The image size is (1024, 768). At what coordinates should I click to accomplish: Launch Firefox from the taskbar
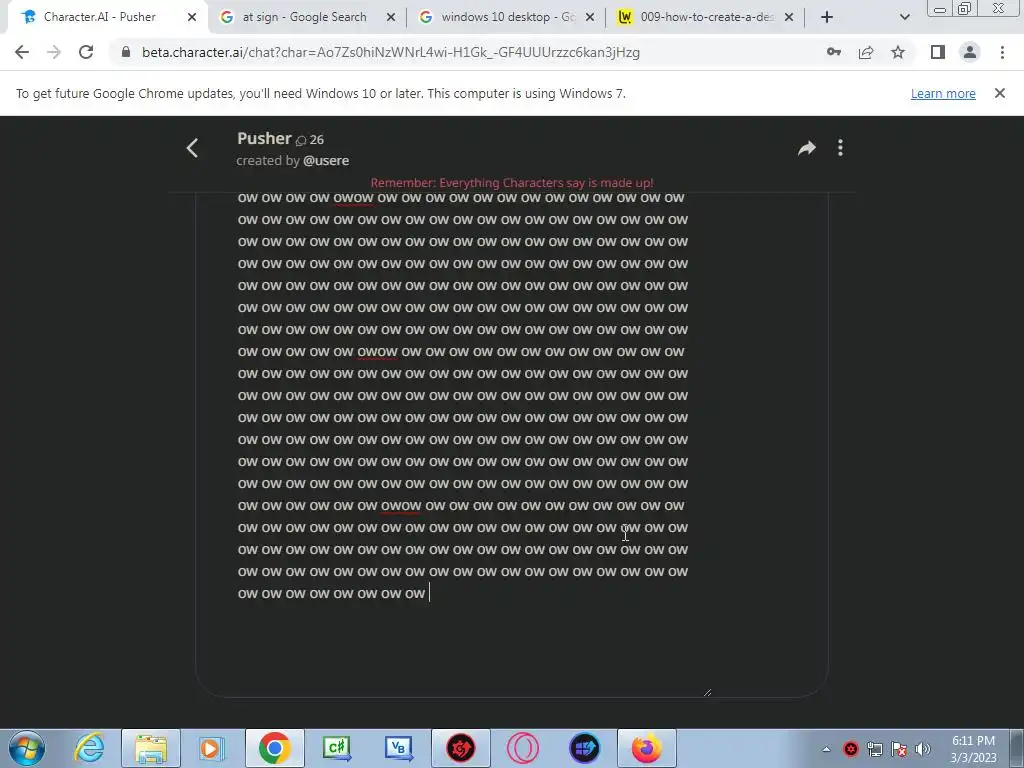click(647, 748)
